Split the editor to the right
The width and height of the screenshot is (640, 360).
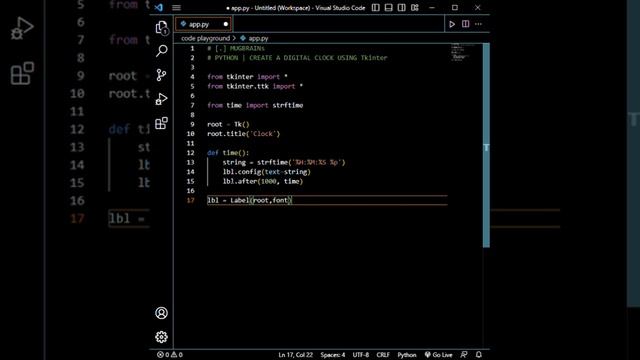[465, 24]
